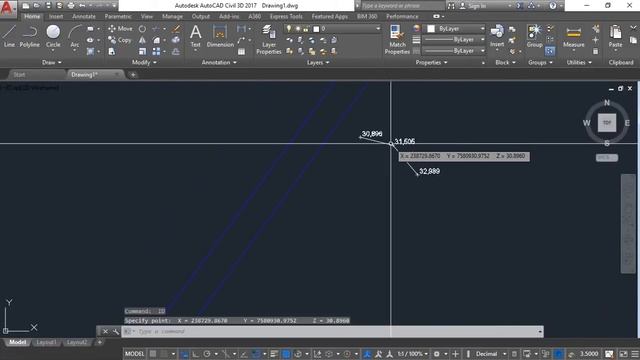Click the Array tool in Modify panel
The height and width of the screenshot is (360, 640).
point(156,51)
